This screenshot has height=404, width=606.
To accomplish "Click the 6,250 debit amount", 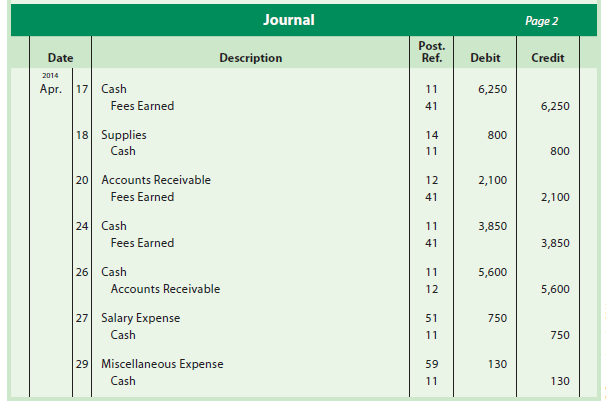I will coord(492,89).
